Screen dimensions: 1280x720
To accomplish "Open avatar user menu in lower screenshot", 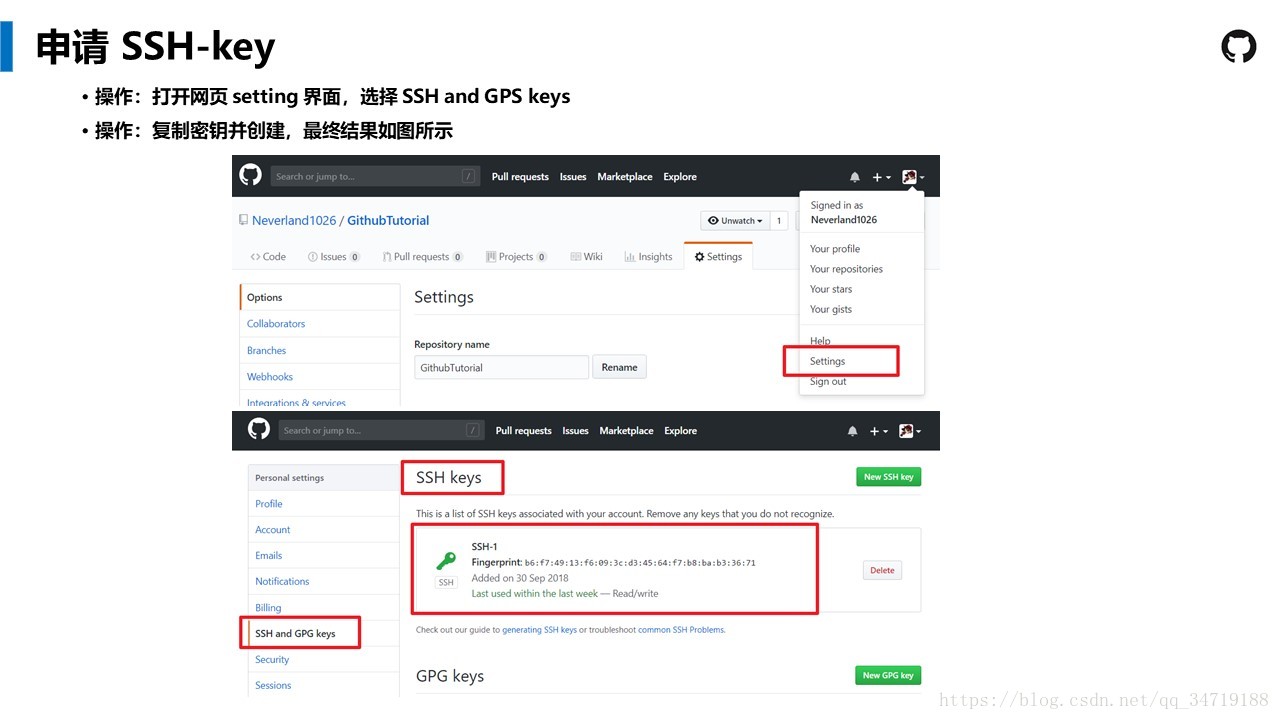I will pos(911,431).
